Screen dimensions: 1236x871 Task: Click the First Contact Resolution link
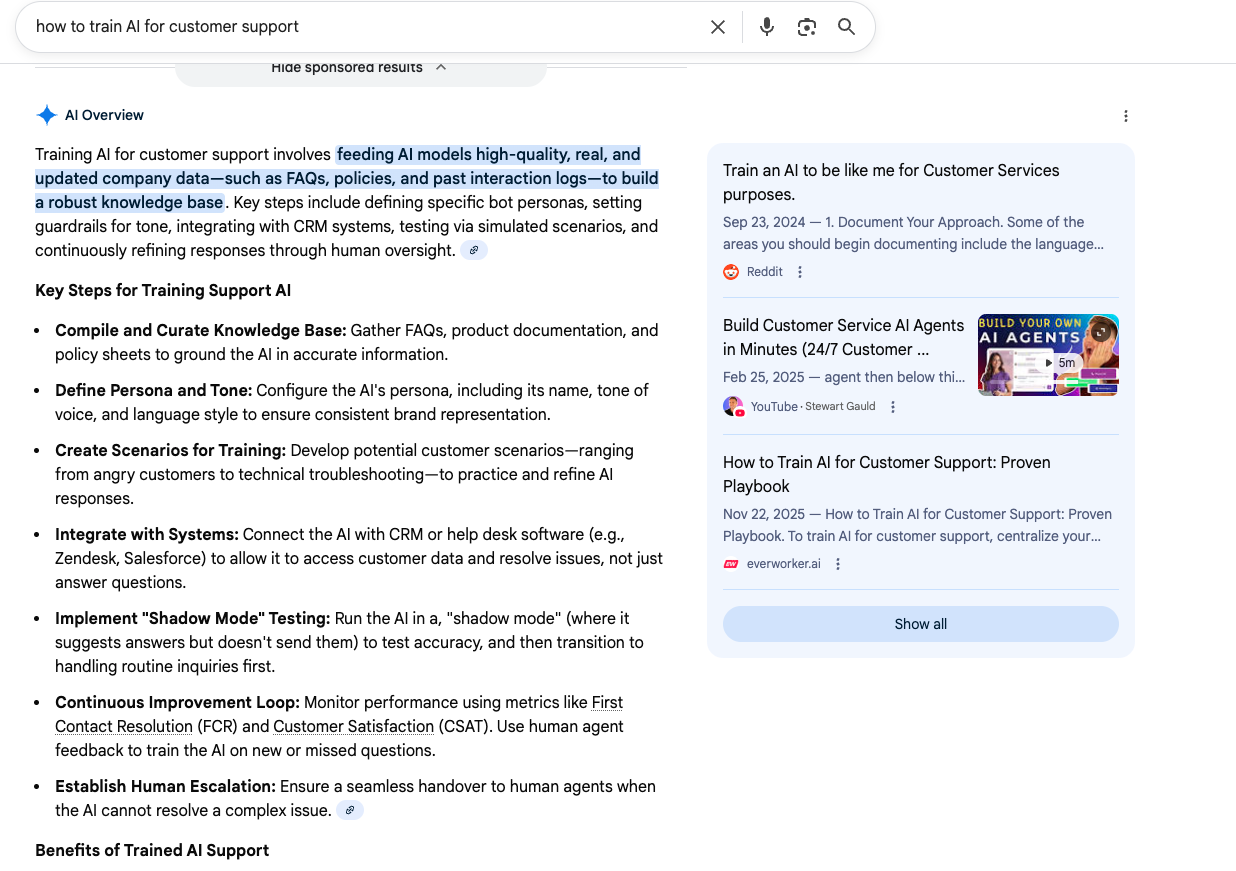tap(607, 703)
